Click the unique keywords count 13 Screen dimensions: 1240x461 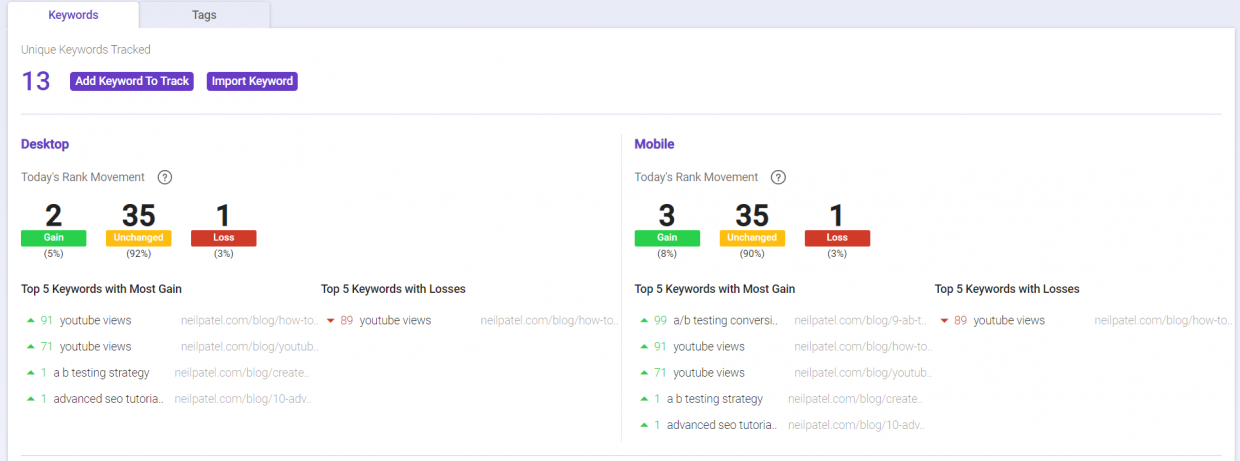(x=36, y=81)
